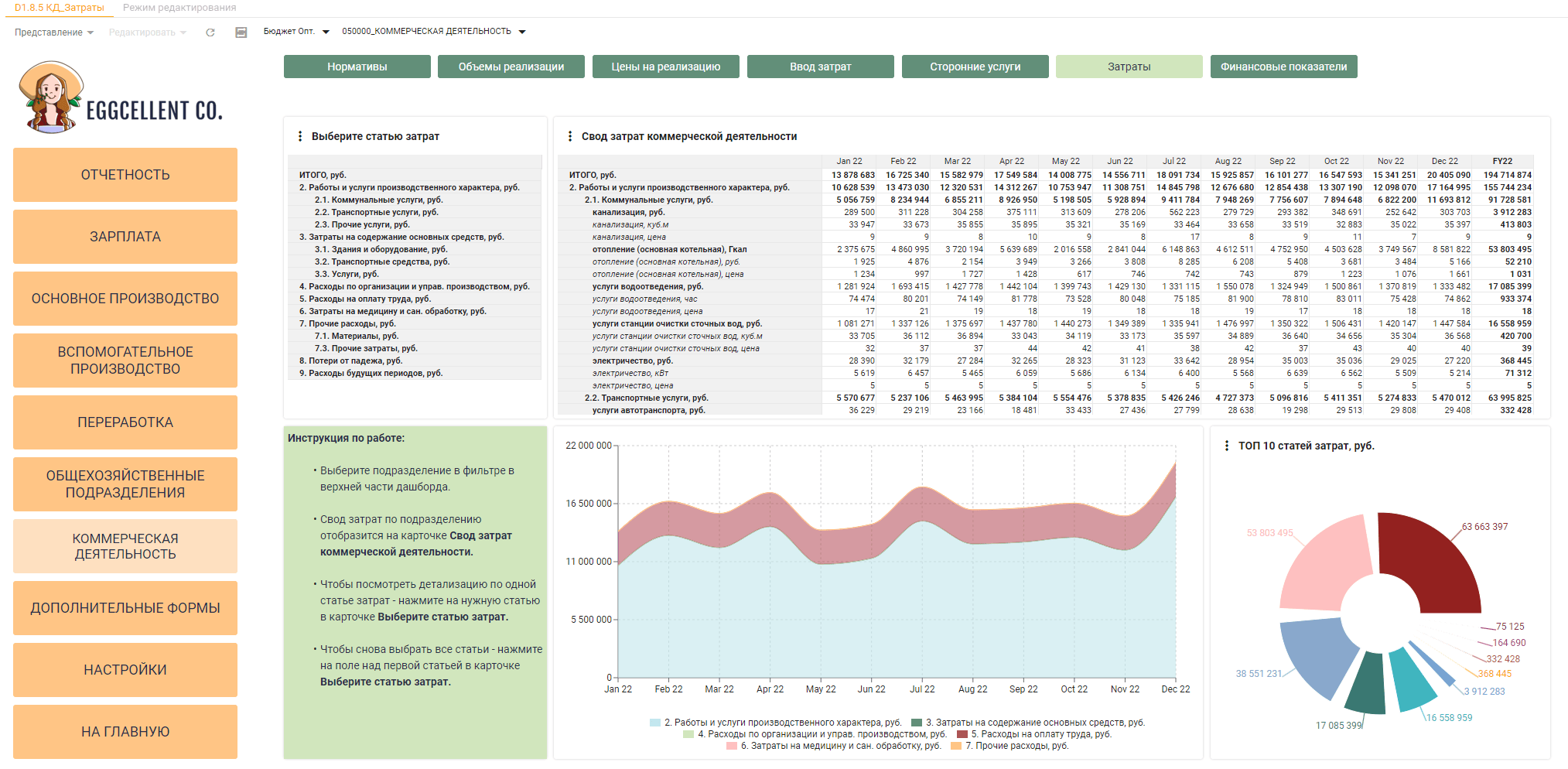Image resolution: width=1568 pixels, height=769 pixels.
Task: Click the Eggcellent Co. logo
Action: coord(121,98)
